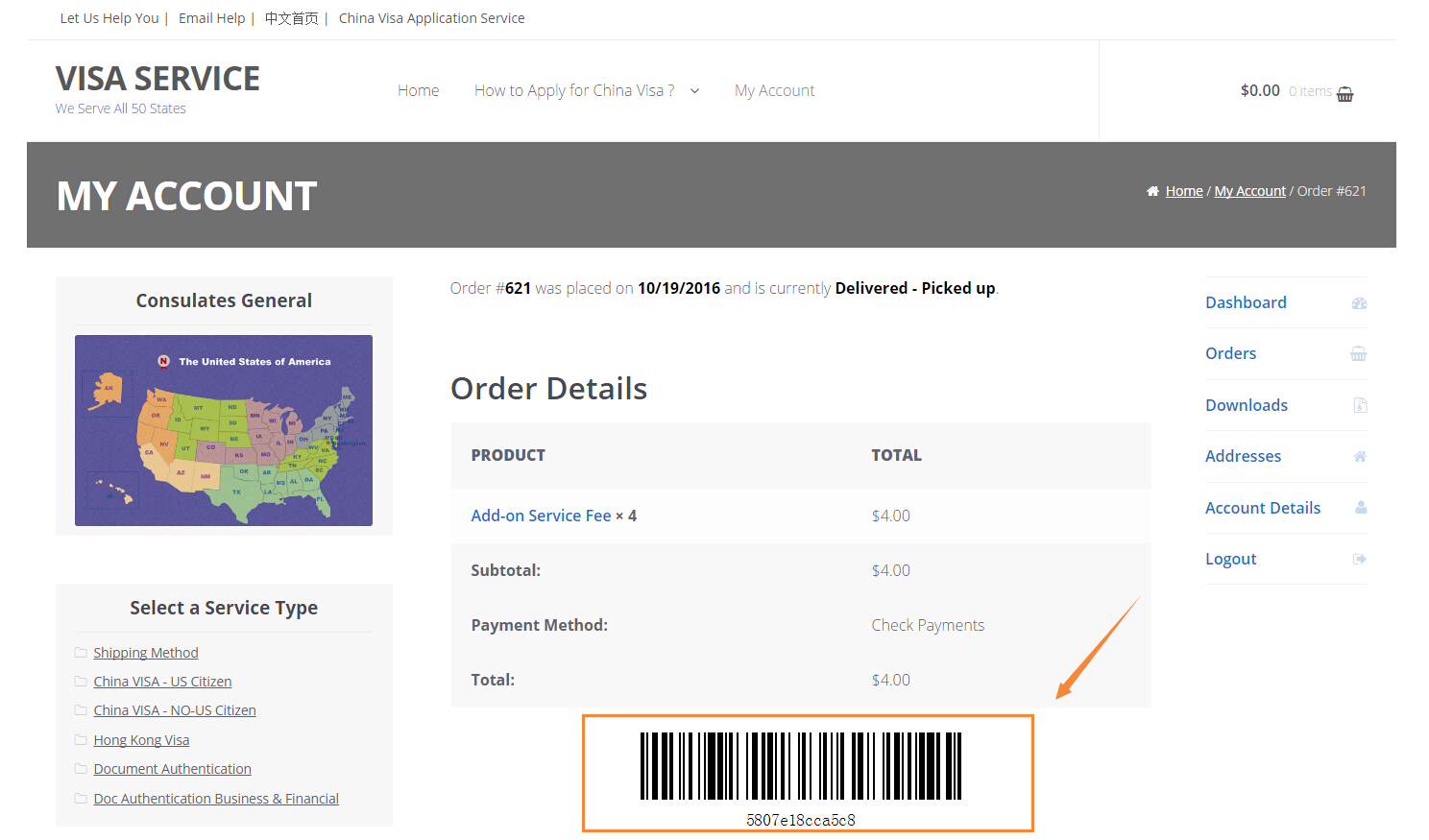The width and height of the screenshot is (1429, 840).
Task: Click the Dashboard gauge icon
Action: tap(1359, 303)
